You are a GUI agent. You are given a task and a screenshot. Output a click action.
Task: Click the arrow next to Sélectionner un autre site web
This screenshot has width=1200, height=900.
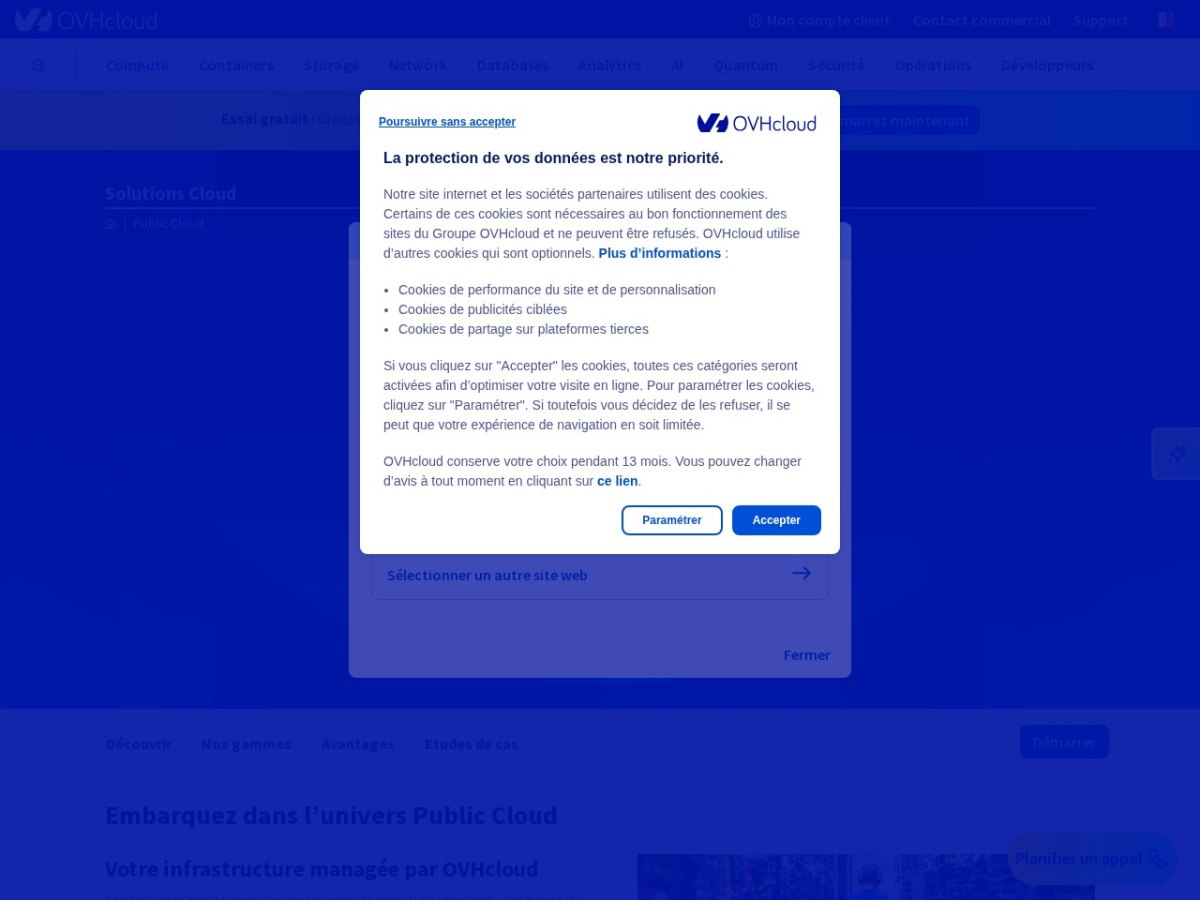tap(801, 573)
